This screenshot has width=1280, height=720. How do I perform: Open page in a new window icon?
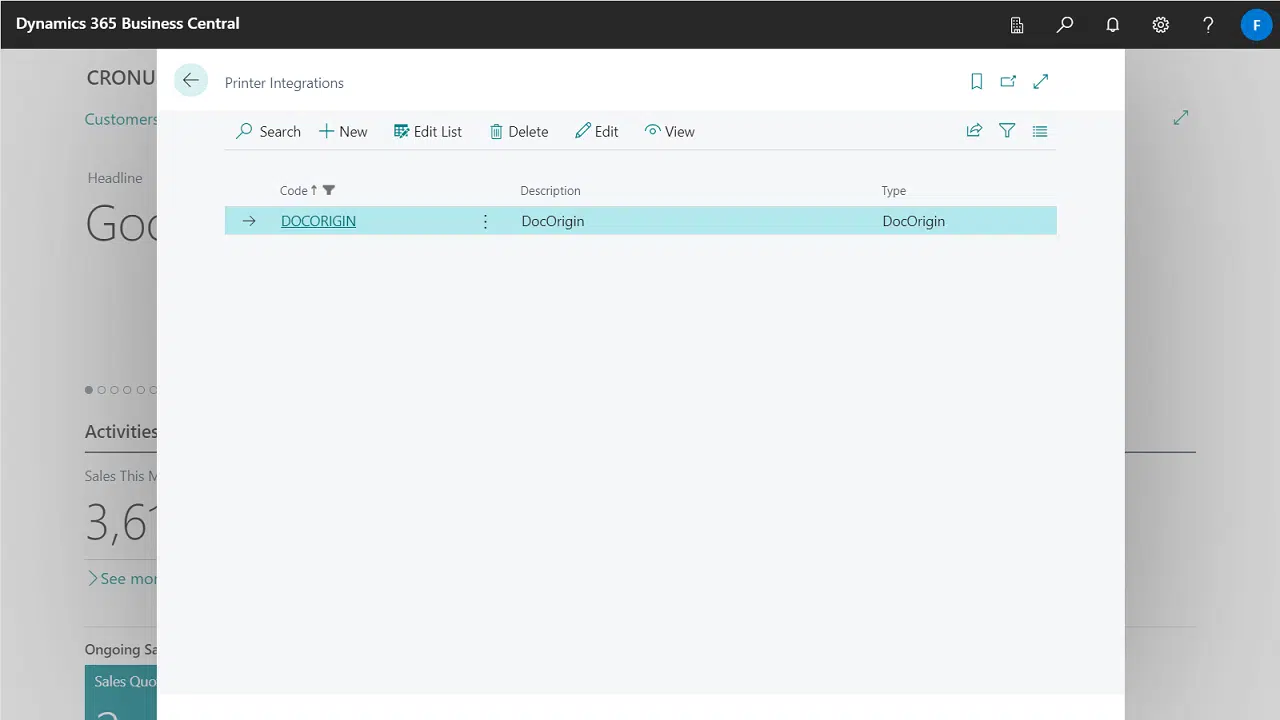[x=1008, y=81]
